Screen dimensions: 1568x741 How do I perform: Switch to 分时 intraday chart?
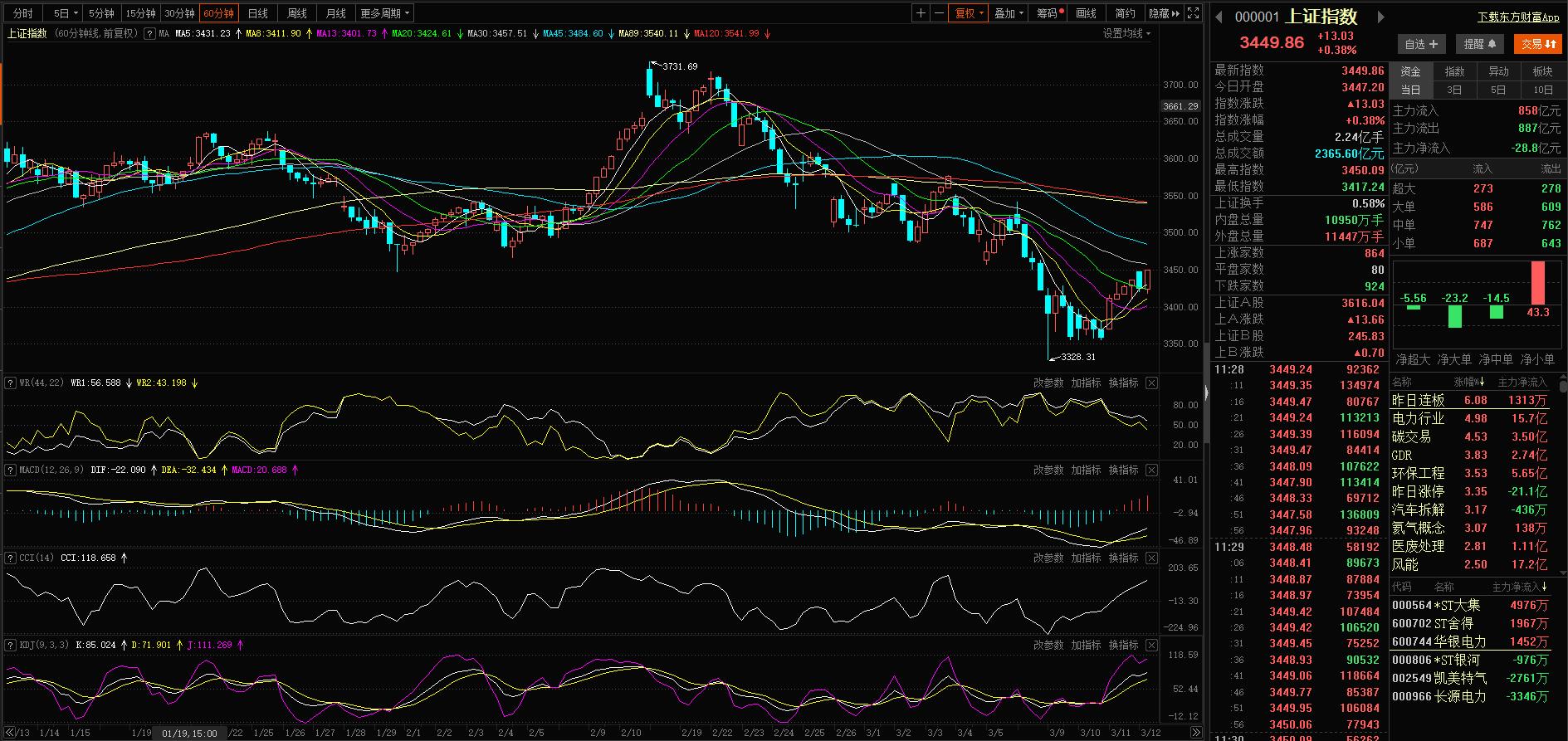click(23, 13)
